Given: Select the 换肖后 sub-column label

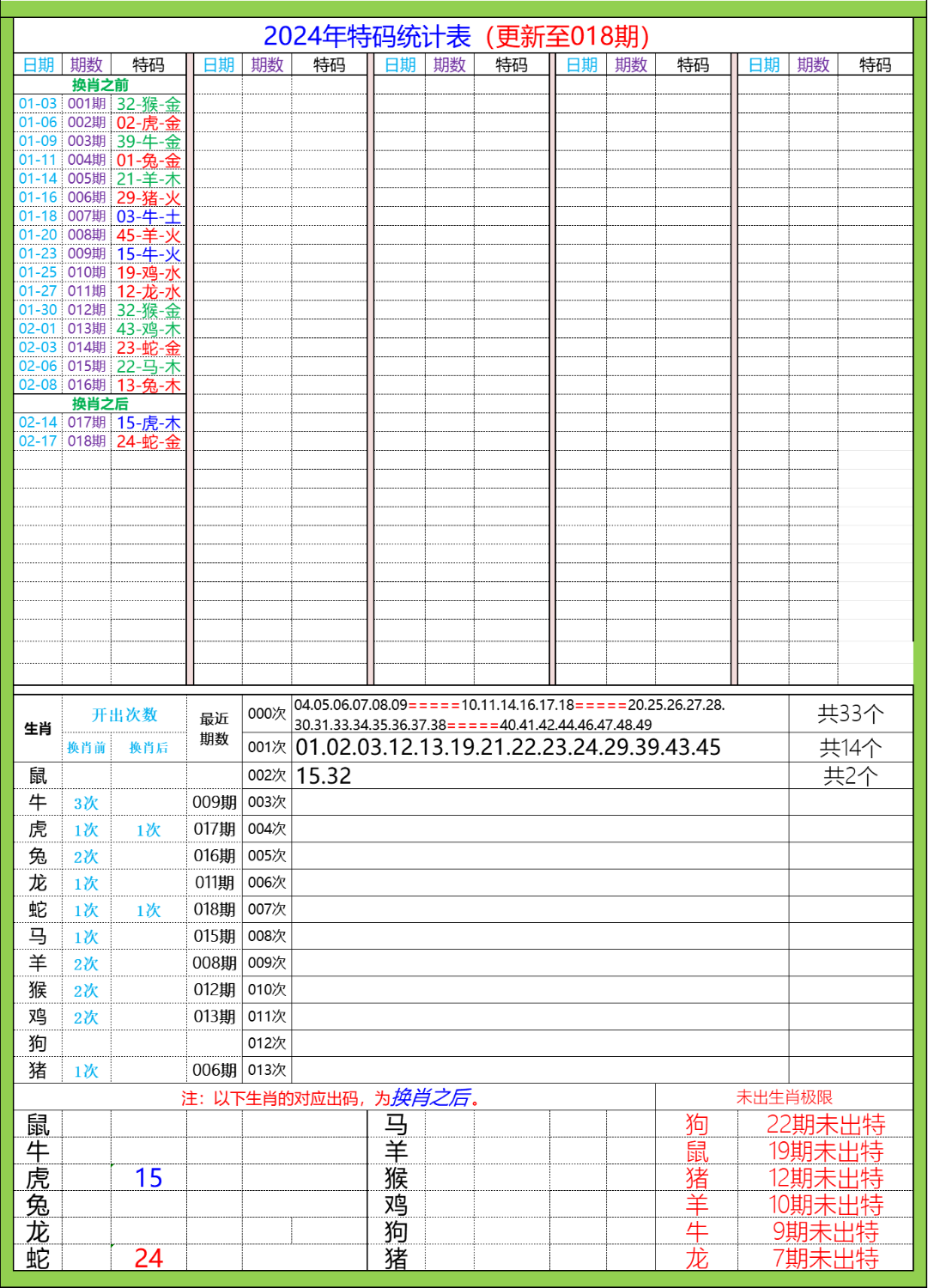Looking at the screenshot, I should coord(149,747).
